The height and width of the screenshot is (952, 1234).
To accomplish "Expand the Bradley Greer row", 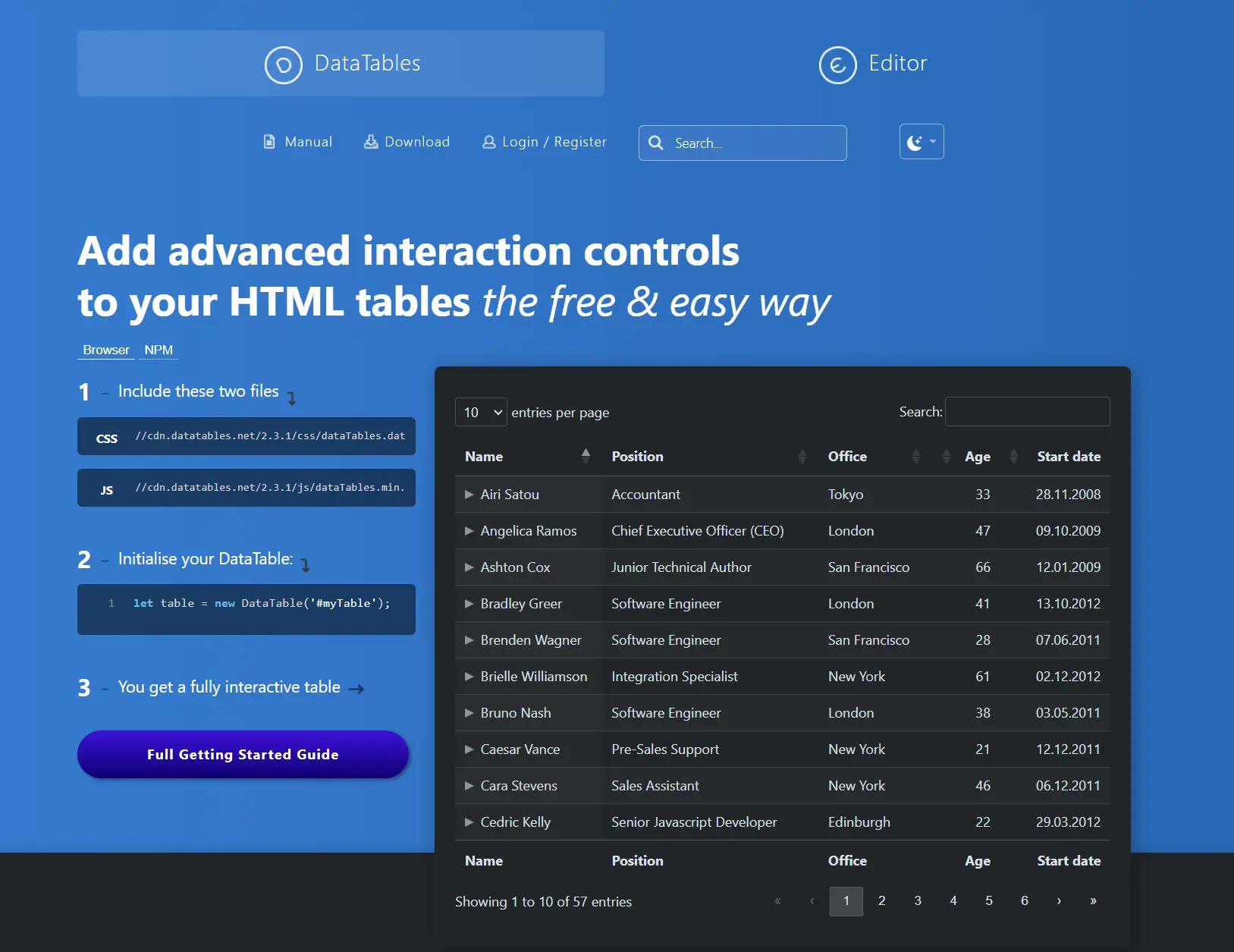I will click(469, 604).
